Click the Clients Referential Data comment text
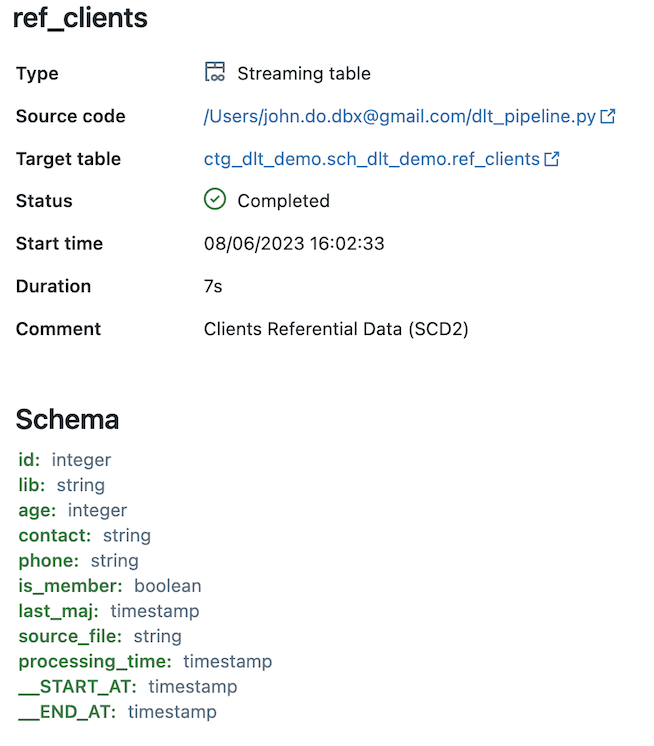The image size is (654, 746). point(336,329)
